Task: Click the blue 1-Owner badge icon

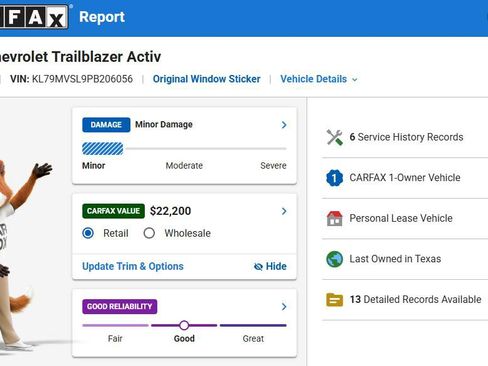Action: click(335, 178)
